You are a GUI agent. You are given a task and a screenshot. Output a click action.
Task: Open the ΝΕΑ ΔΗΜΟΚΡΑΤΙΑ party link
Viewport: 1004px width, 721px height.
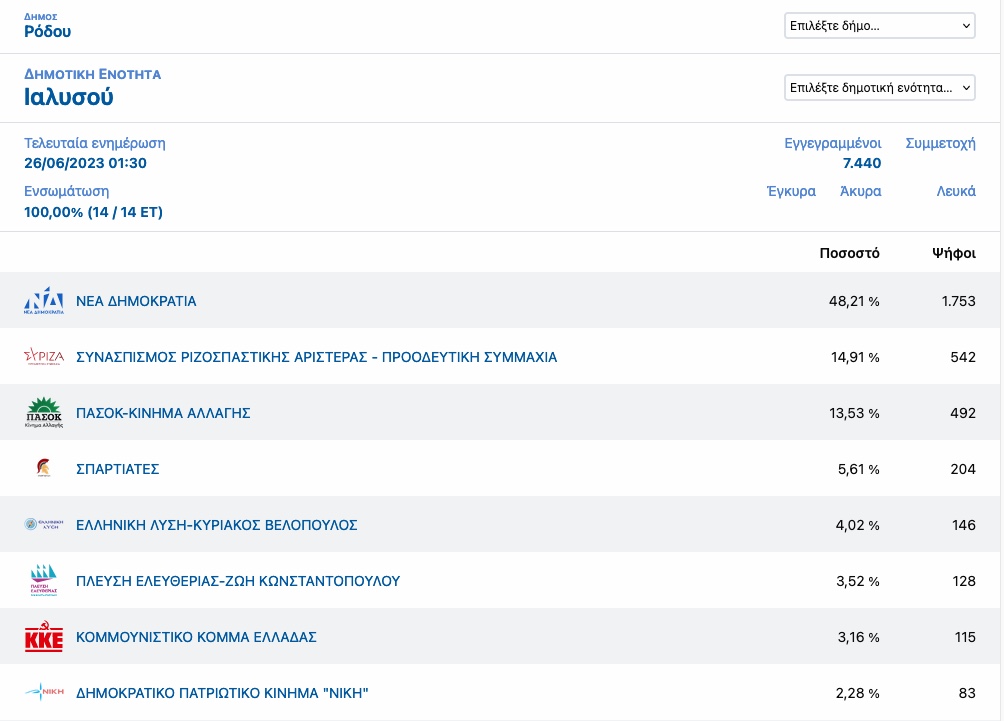[136, 301]
